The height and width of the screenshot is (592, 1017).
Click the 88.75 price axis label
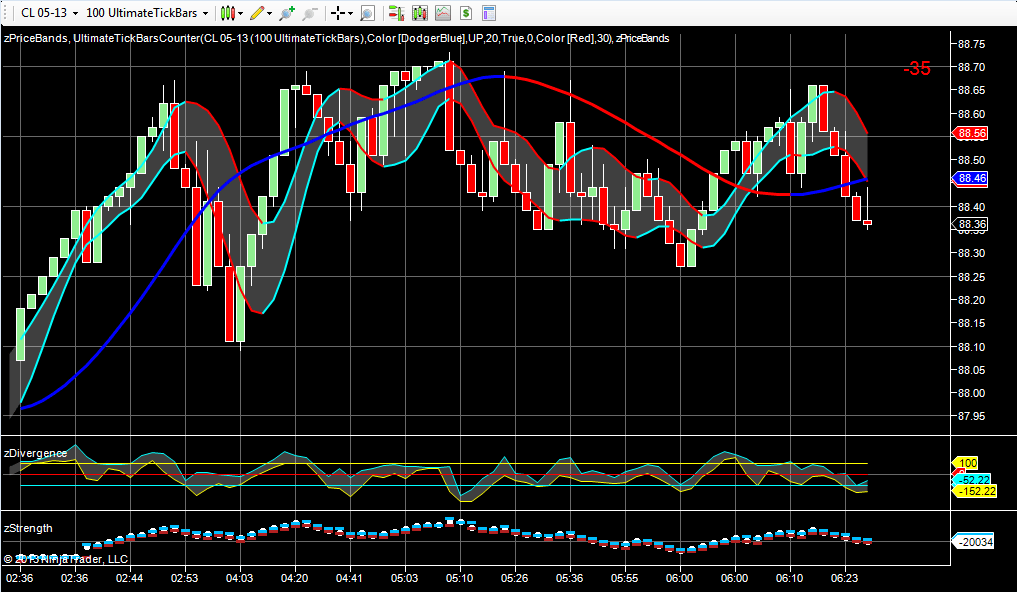971,44
